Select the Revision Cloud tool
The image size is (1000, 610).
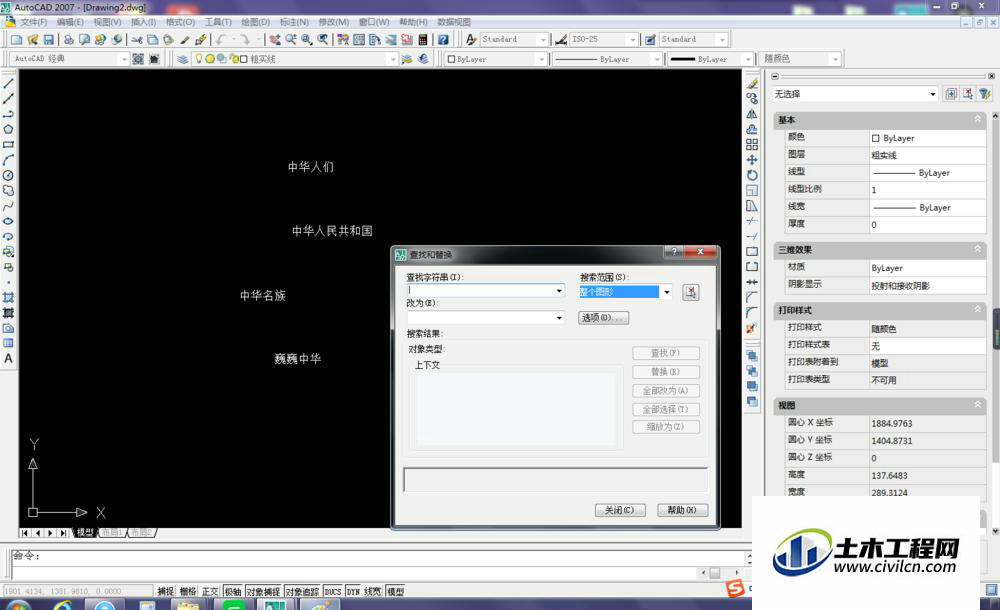pos(8,191)
